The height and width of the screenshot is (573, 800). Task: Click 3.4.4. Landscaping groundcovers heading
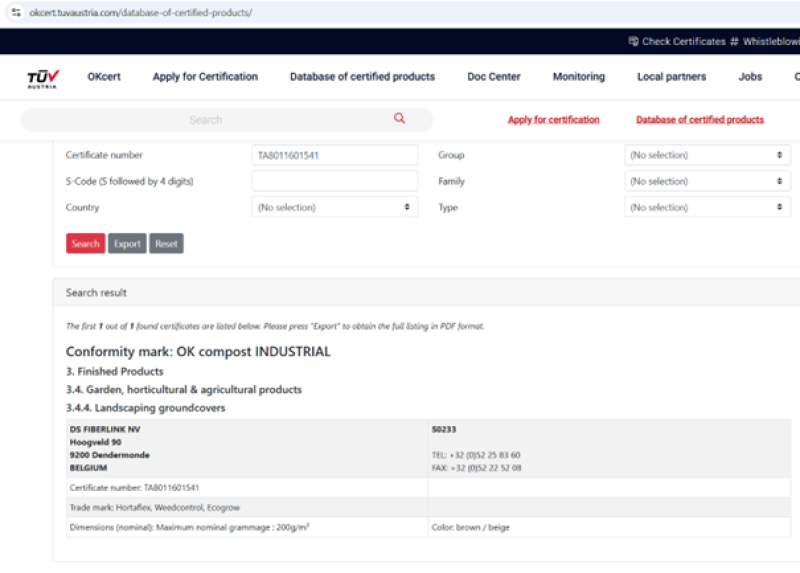pos(145,408)
